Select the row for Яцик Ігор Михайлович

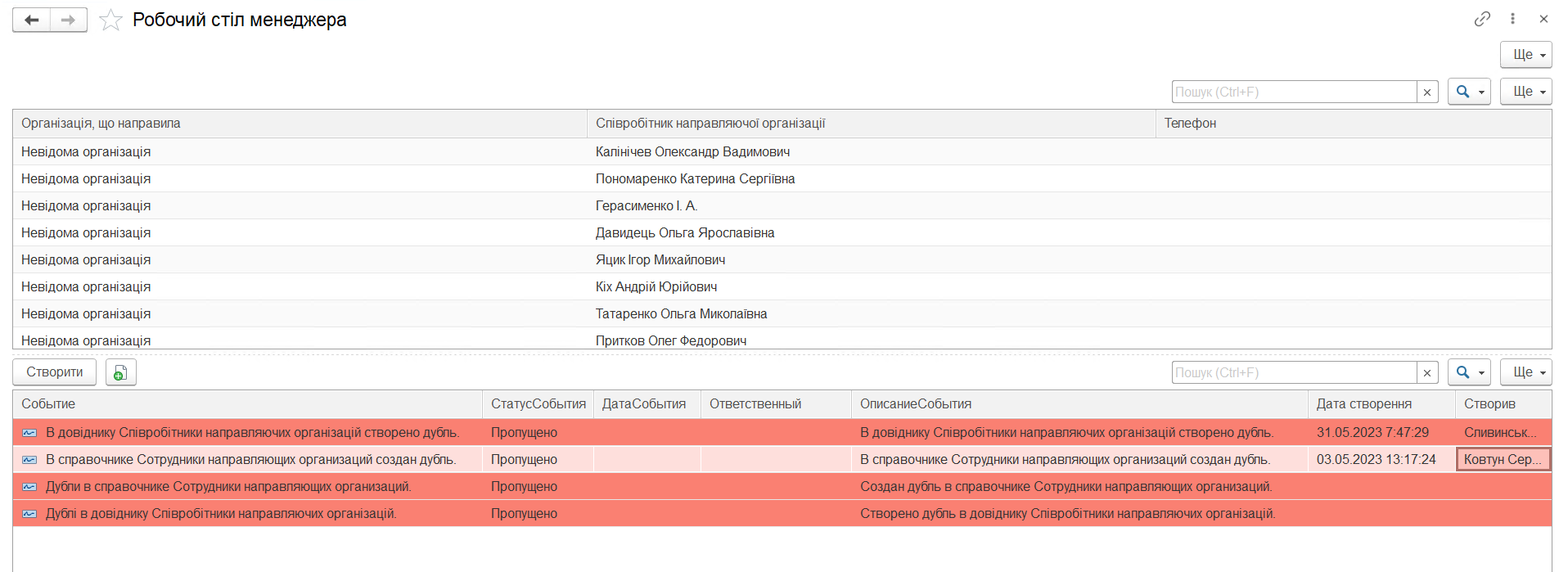coord(660,260)
